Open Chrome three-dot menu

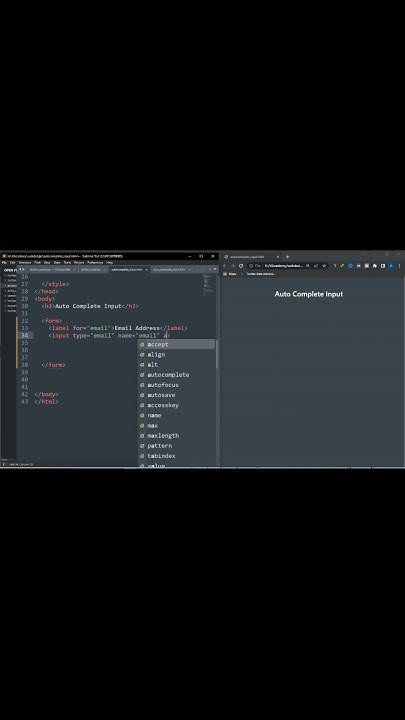(399, 265)
